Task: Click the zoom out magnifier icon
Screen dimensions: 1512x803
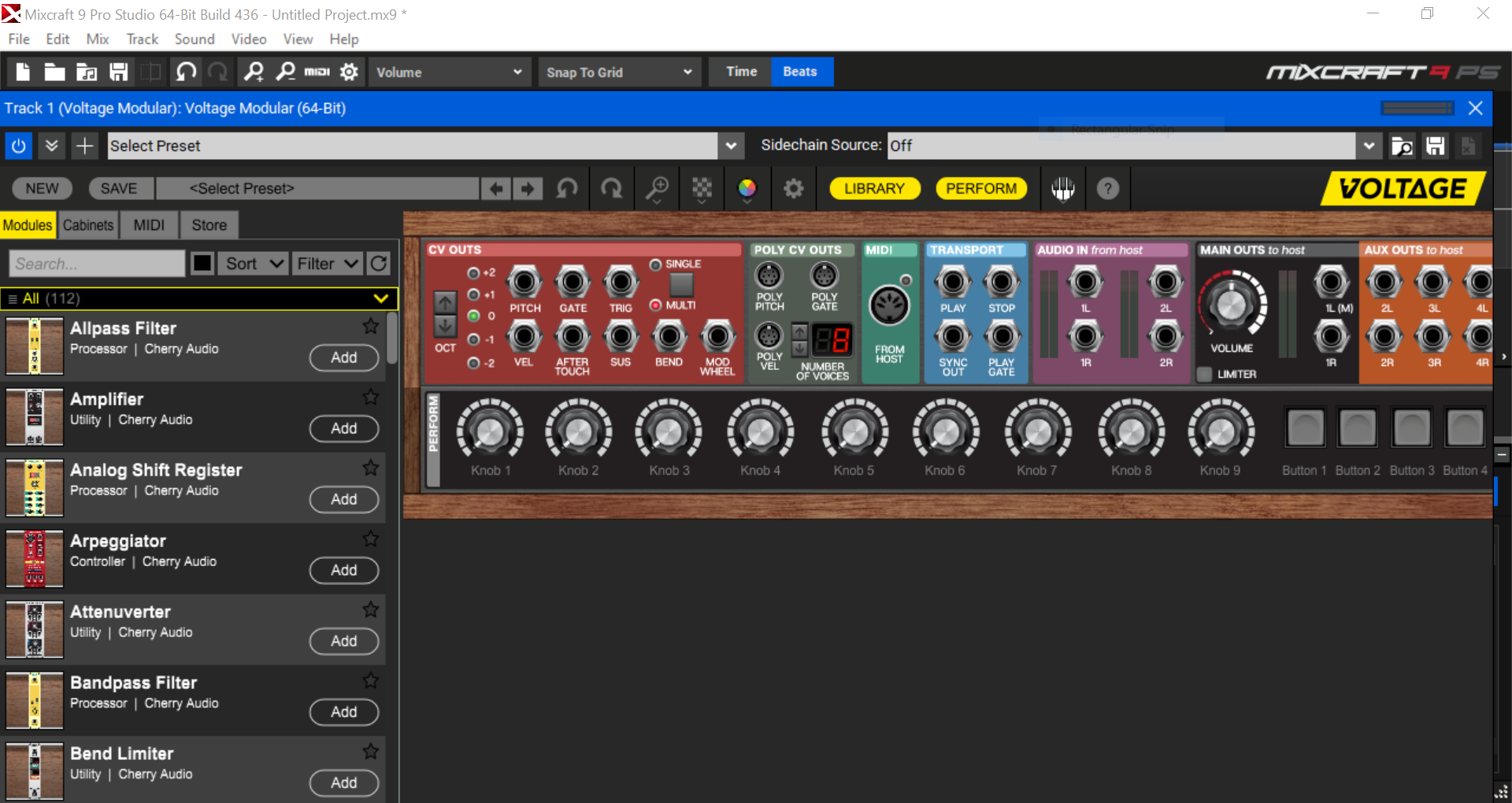Action: (x=285, y=72)
